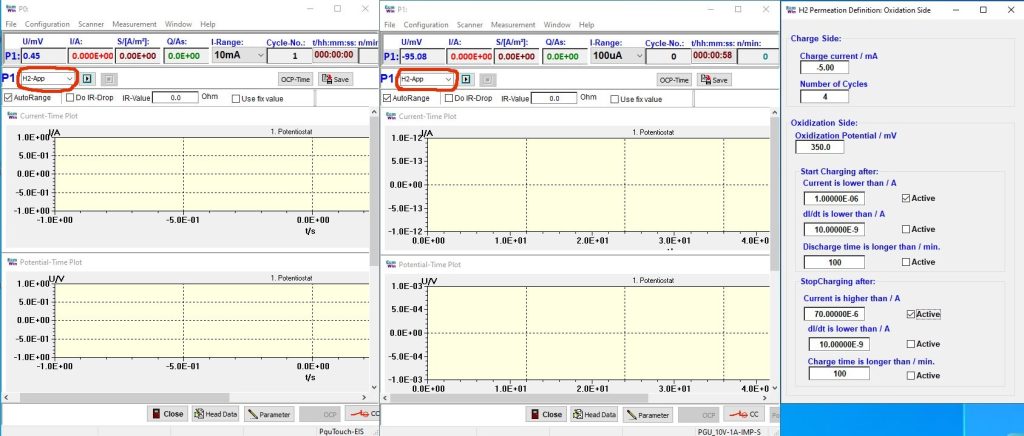Click IR-Value field in P1 window
This screenshot has height=436, width=1024.
point(554,99)
